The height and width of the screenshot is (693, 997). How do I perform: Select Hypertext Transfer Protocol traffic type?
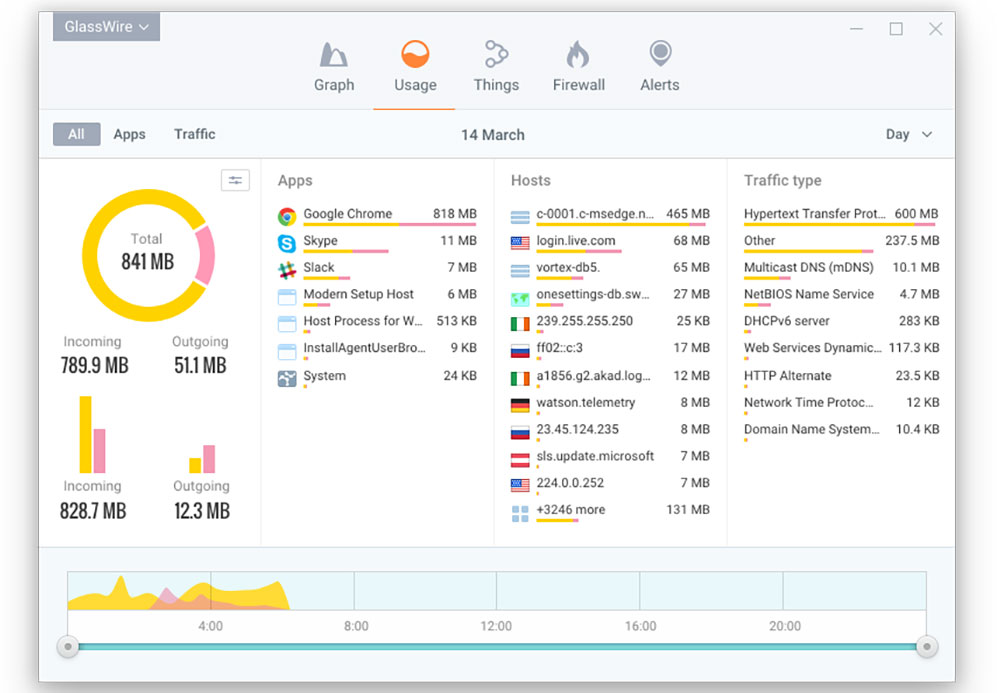click(841, 216)
